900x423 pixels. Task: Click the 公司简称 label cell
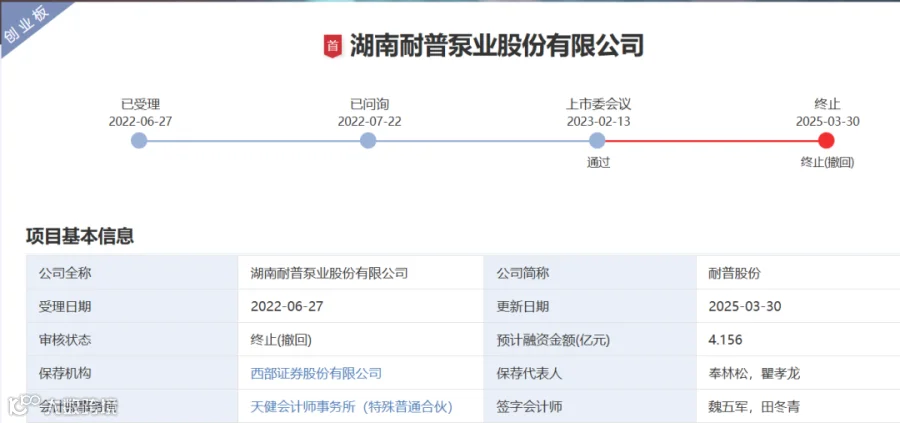[590, 273]
